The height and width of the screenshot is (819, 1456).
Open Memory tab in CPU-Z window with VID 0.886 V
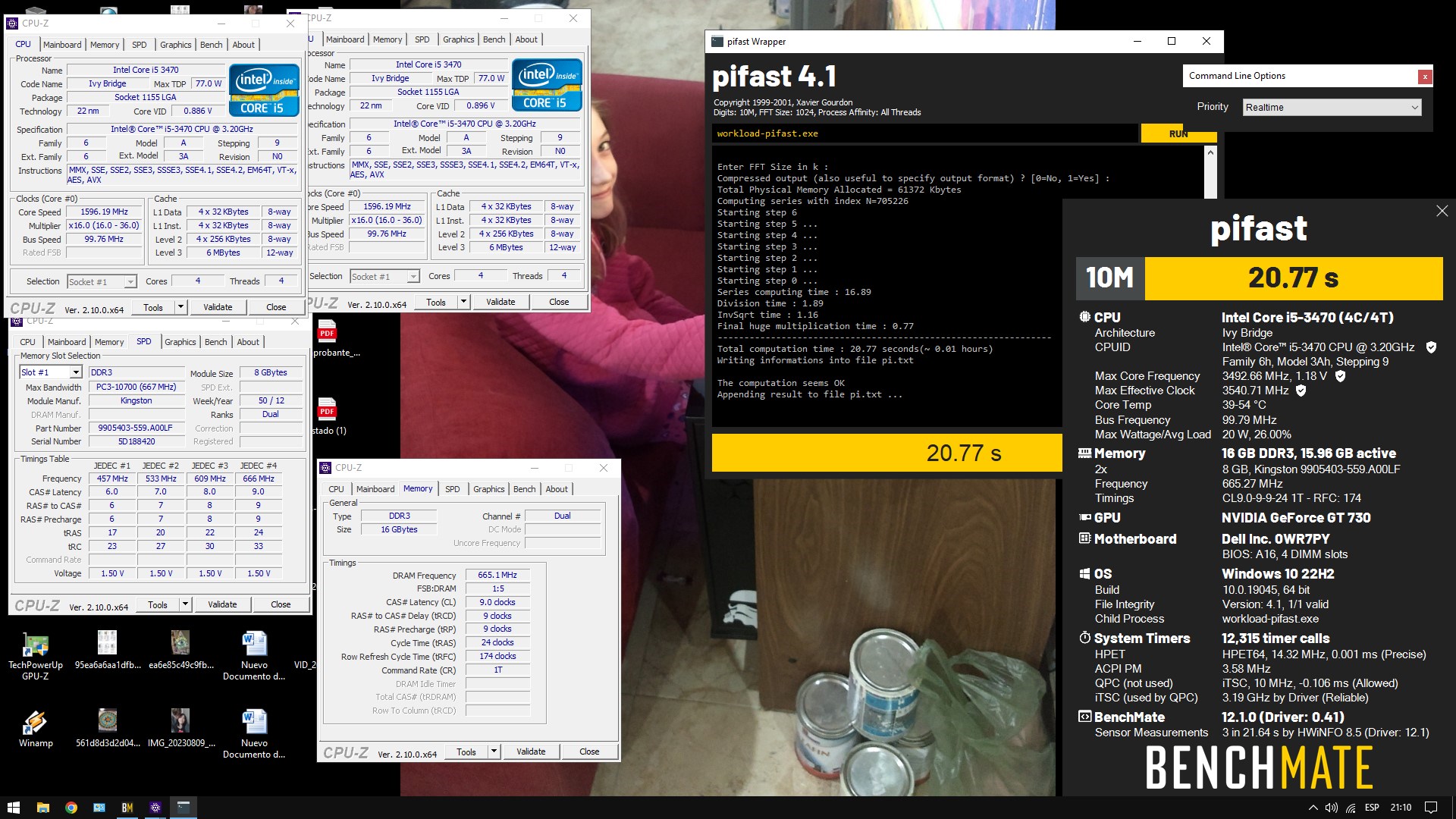105,45
